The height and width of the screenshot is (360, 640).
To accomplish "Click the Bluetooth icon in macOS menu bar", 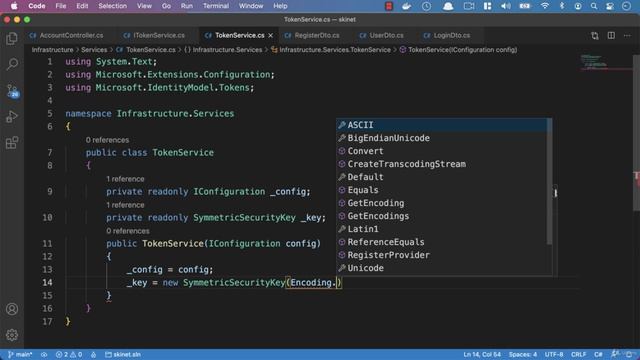I will tap(562, 6).
